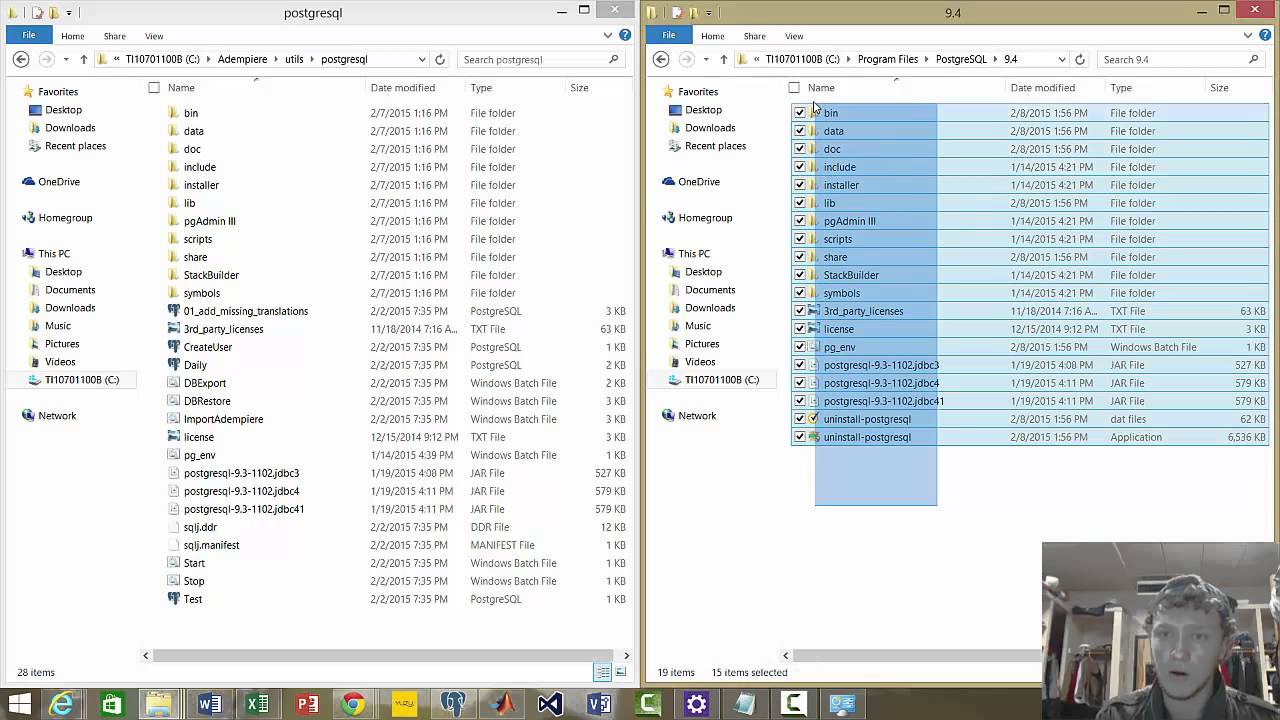Open Share tab in postgresql window

115,36
